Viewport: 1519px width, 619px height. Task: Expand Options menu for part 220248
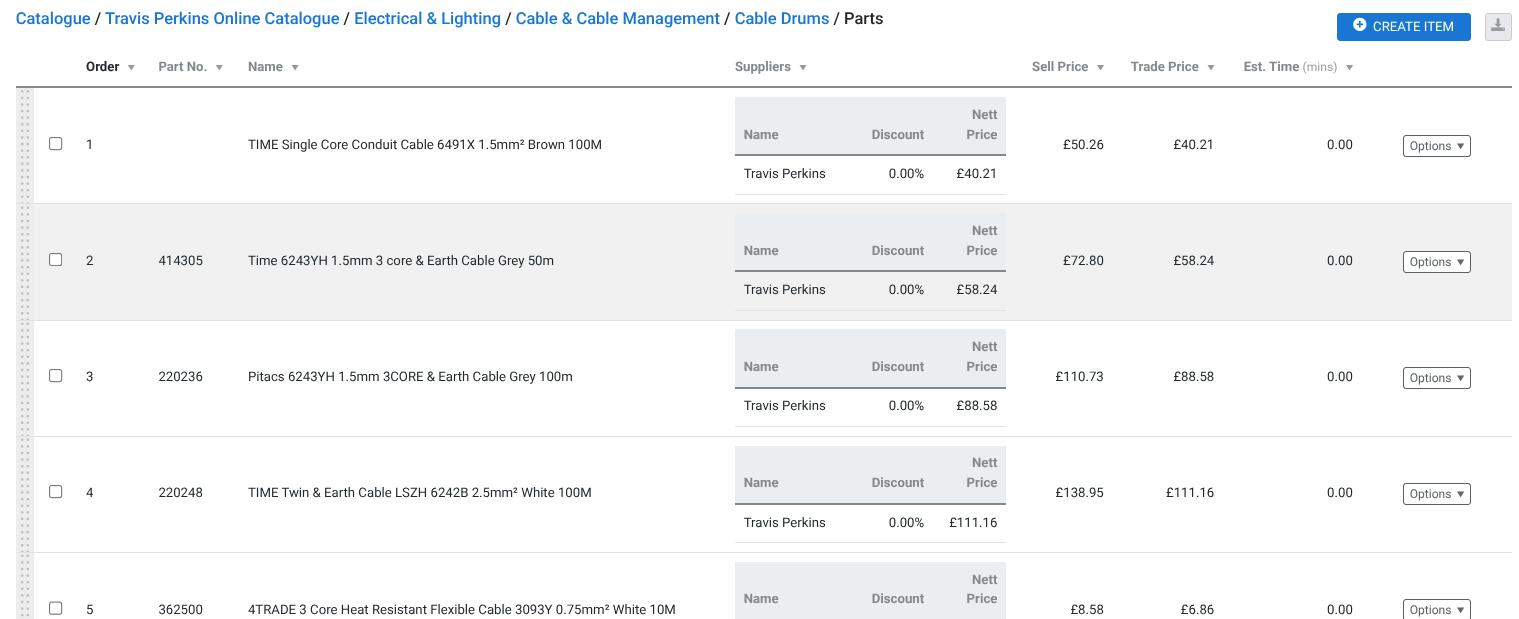click(1436, 494)
